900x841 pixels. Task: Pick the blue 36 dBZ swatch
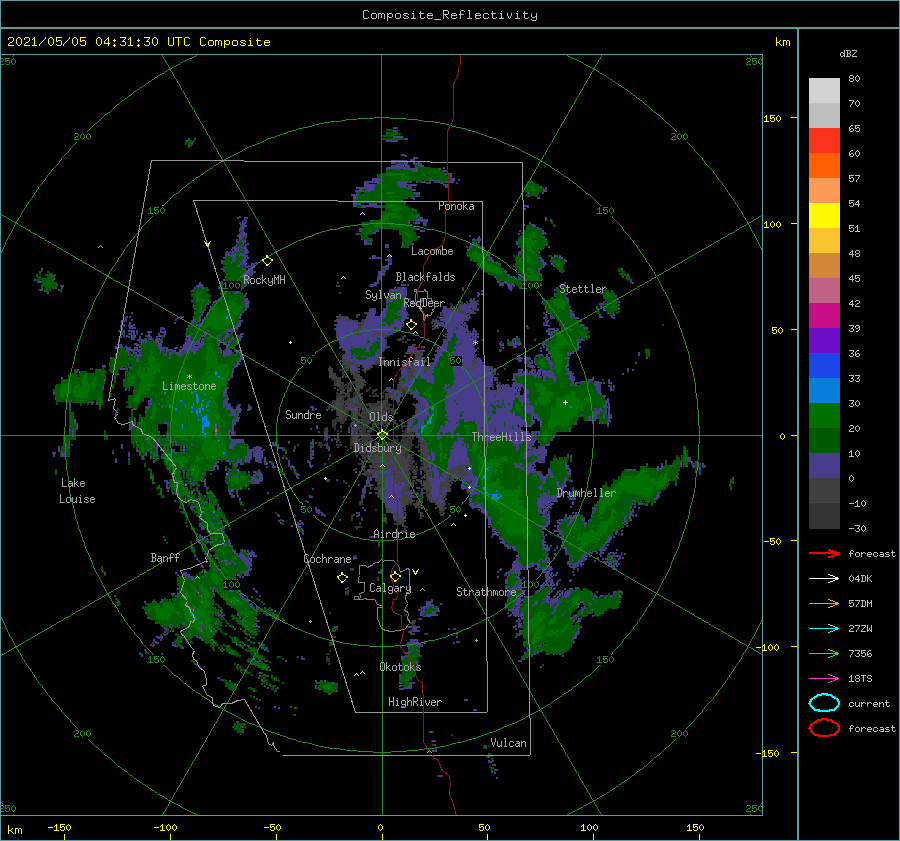click(x=824, y=365)
